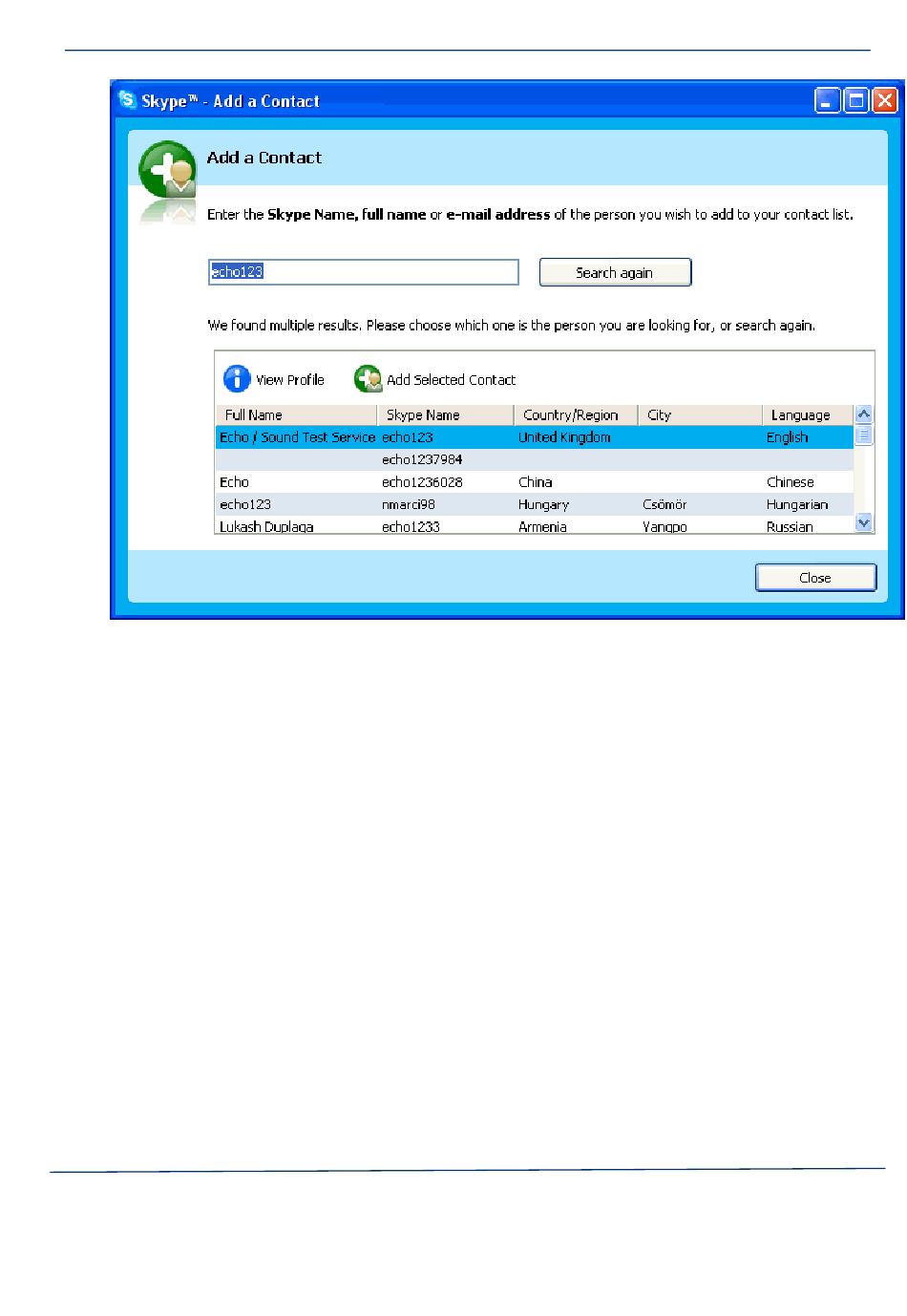Click scroll up arrow of results list
This screenshot has width=907, height=1316.
click(x=864, y=414)
